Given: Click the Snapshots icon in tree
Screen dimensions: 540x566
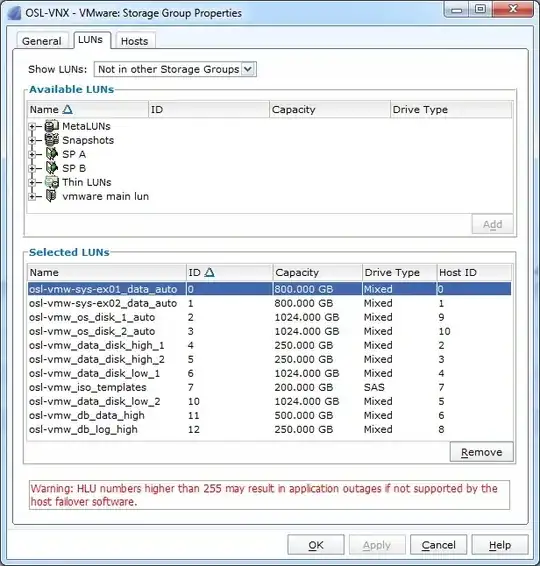Looking at the screenshot, I should (x=52, y=140).
